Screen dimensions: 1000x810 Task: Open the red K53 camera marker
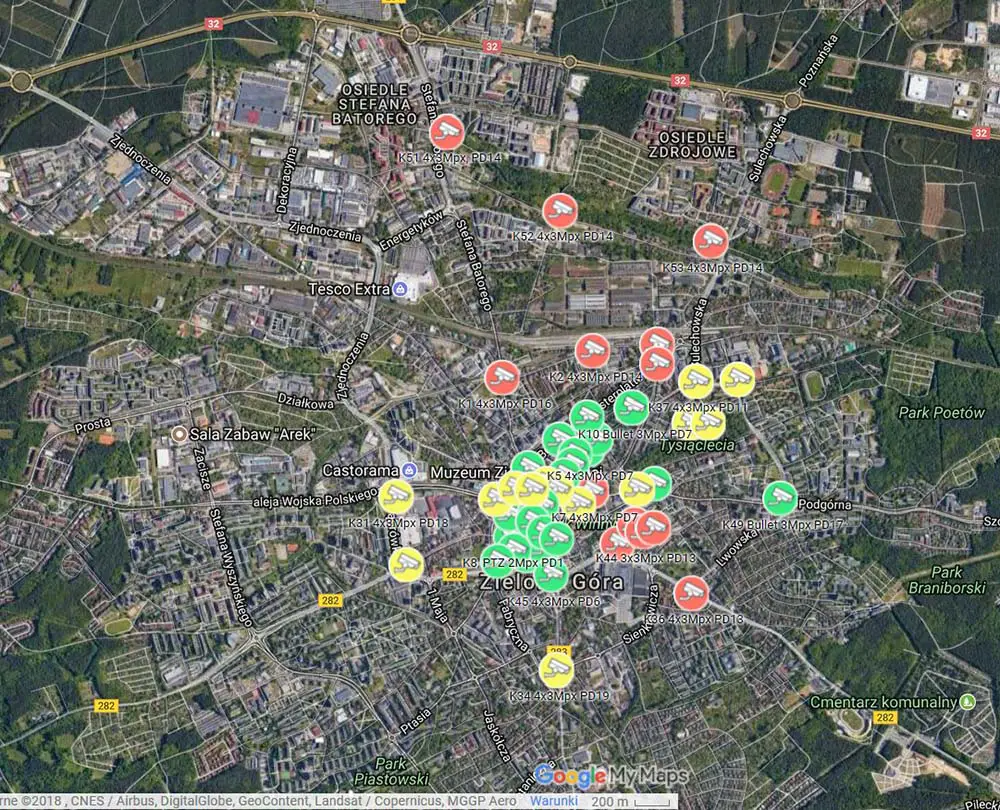(711, 241)
